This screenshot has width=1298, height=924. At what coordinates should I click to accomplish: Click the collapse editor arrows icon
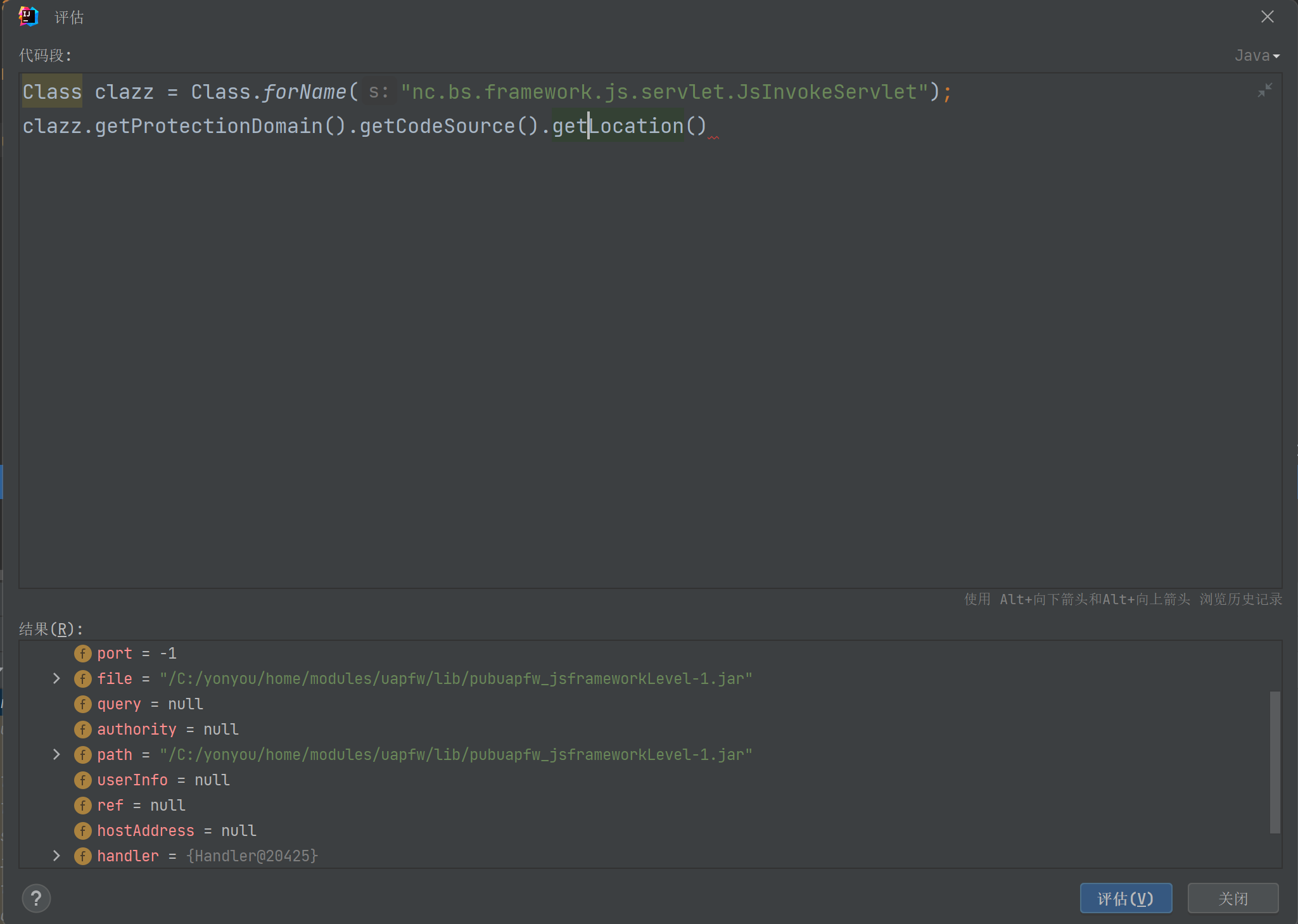click(x=1264, y=91)
